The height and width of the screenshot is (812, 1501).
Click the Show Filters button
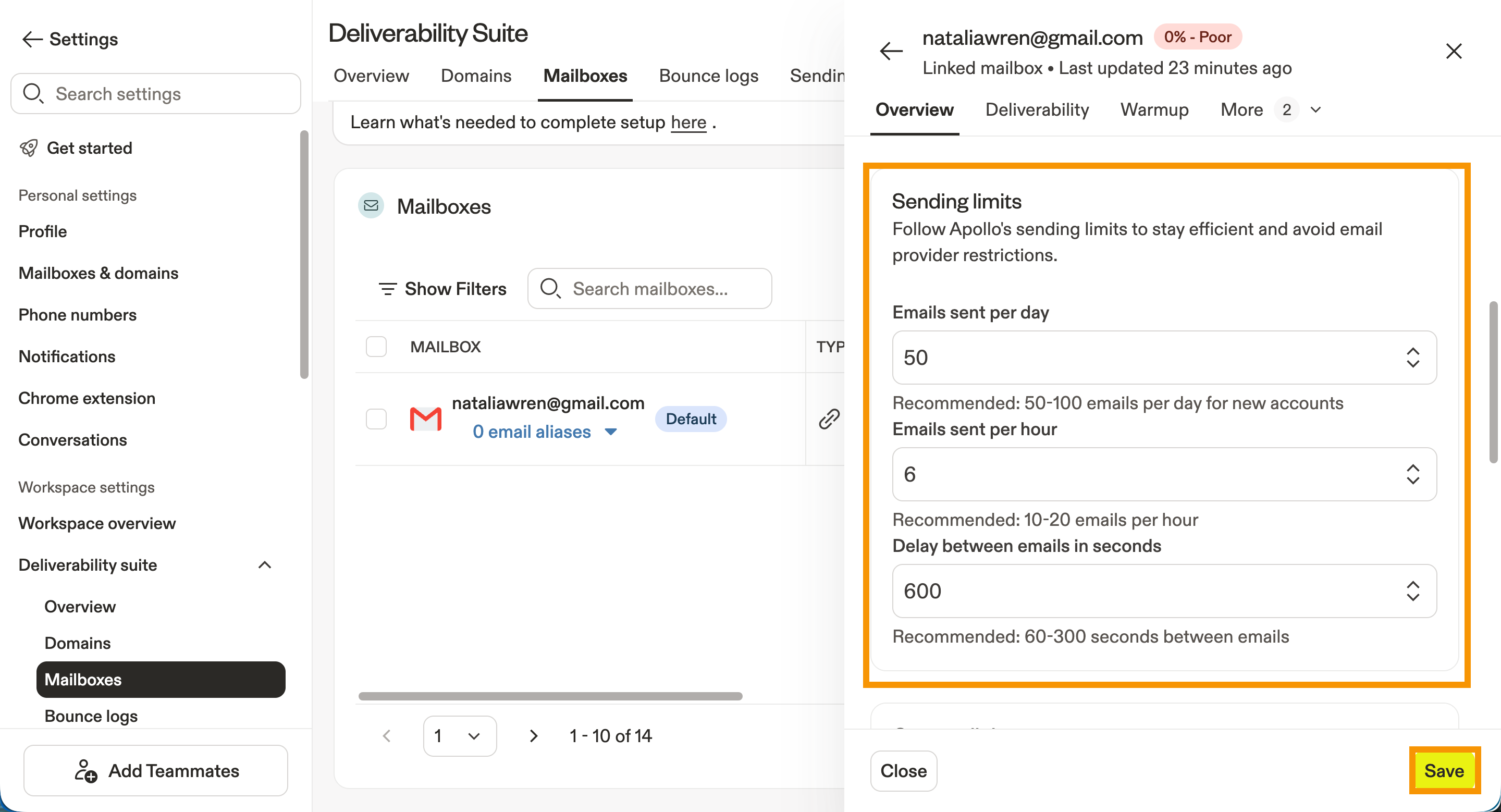pyautogui.click(x=443, y=288)
